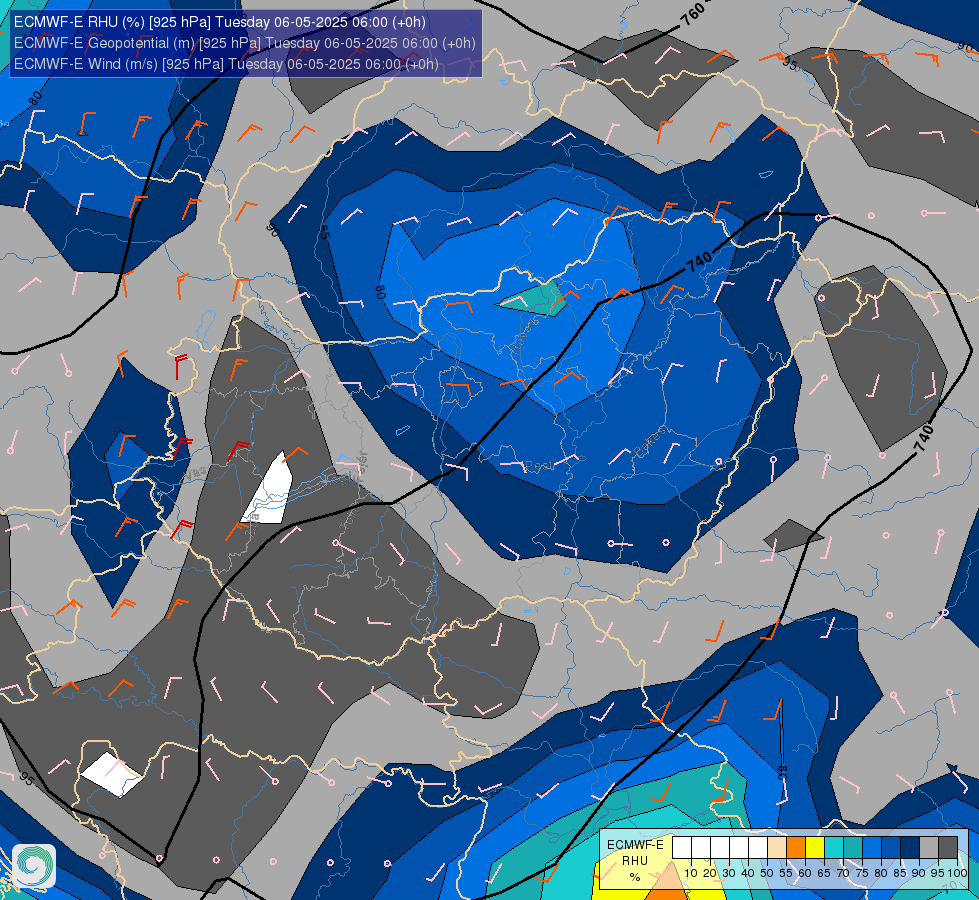Pick the orange 55–60% legend swatch
The image size is (979, 900).
click(796, 848)
